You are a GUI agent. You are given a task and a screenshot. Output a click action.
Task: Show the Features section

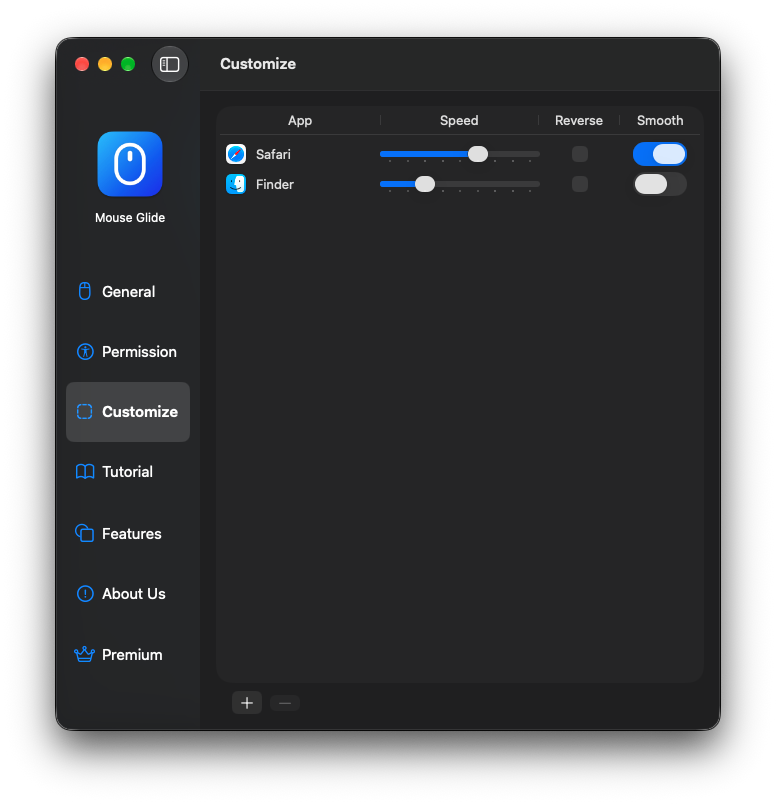click(x=128, y=534)
